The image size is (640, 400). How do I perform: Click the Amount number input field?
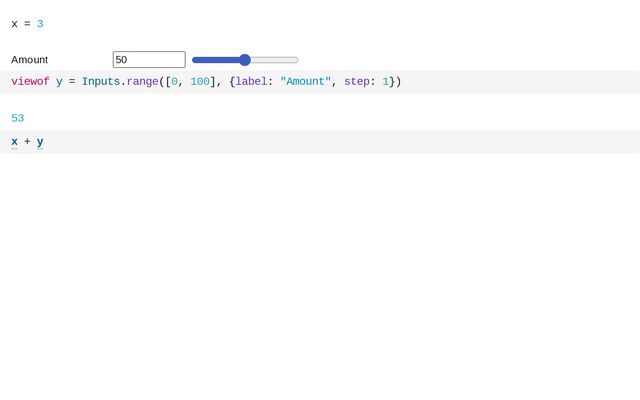click(x=148, y=60)
